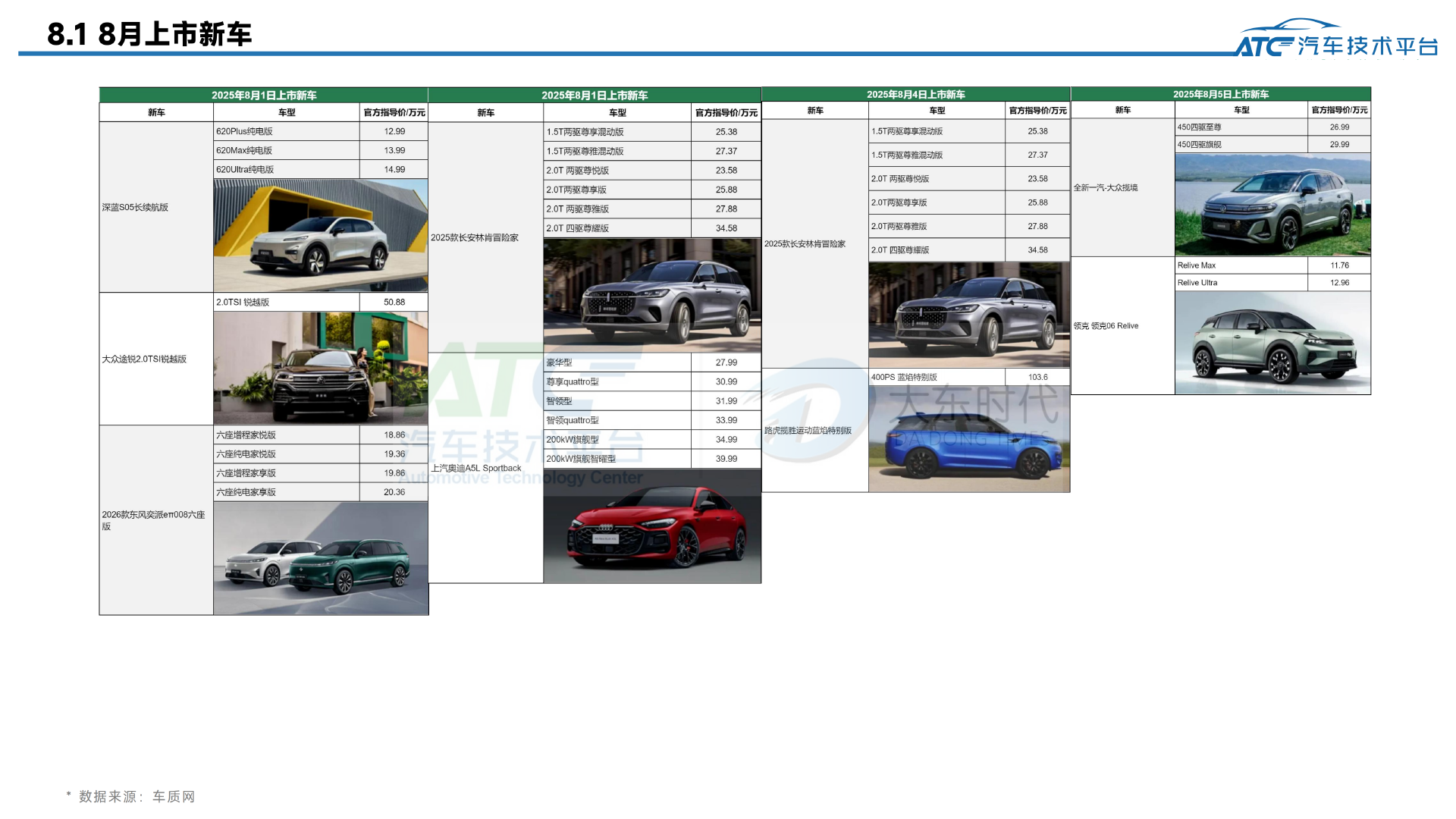Click the ATC logo in the top-right corner
Viewport: 1456px width, 819px height.
click(1336, 39)
